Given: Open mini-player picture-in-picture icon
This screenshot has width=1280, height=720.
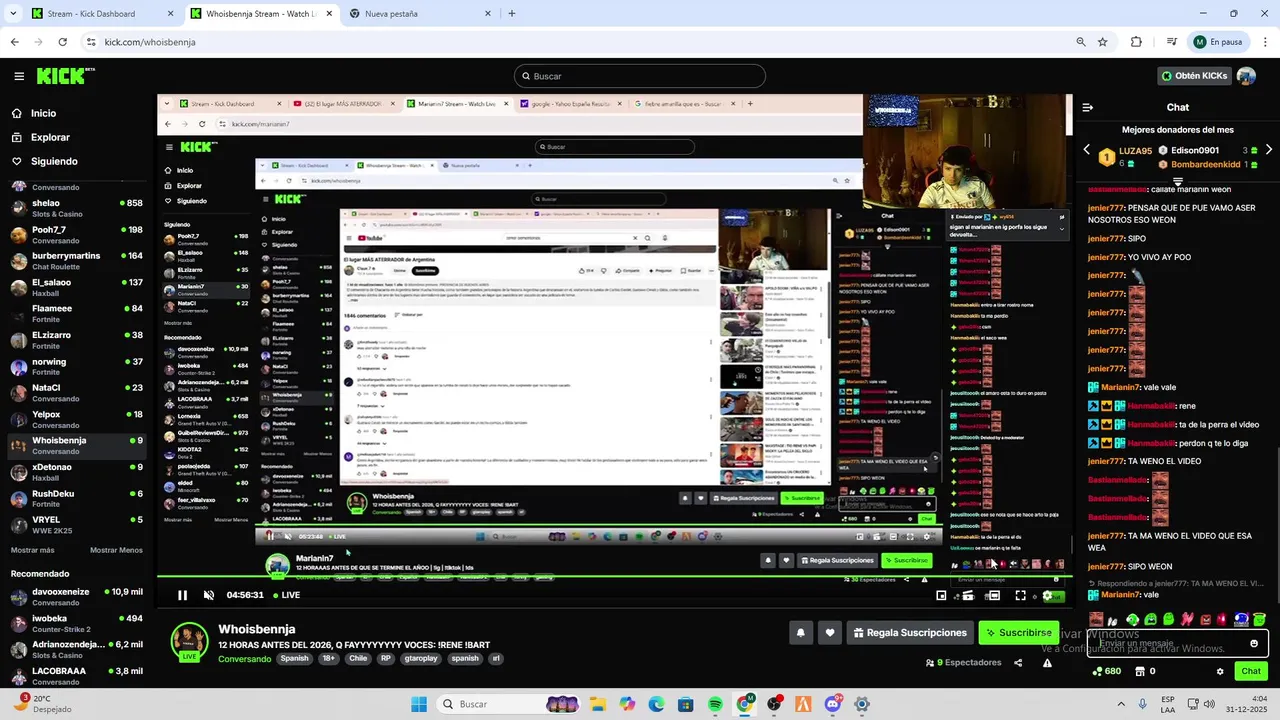Looking at the screenshot, I should [941, 595].
